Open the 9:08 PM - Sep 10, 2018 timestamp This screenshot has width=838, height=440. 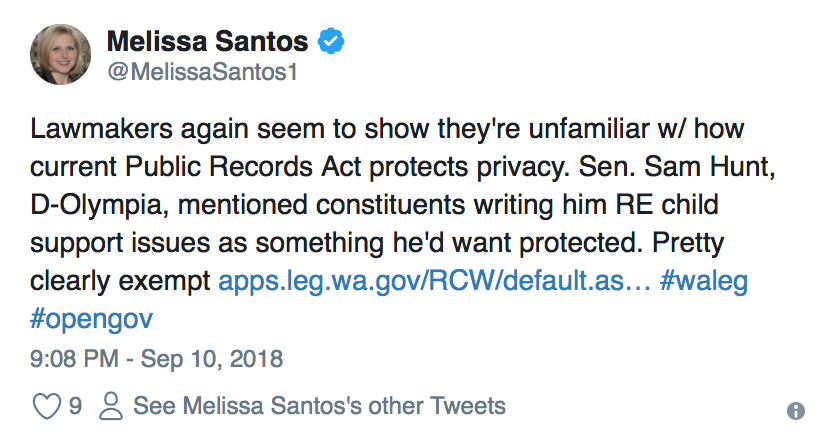tap(157, 359)
